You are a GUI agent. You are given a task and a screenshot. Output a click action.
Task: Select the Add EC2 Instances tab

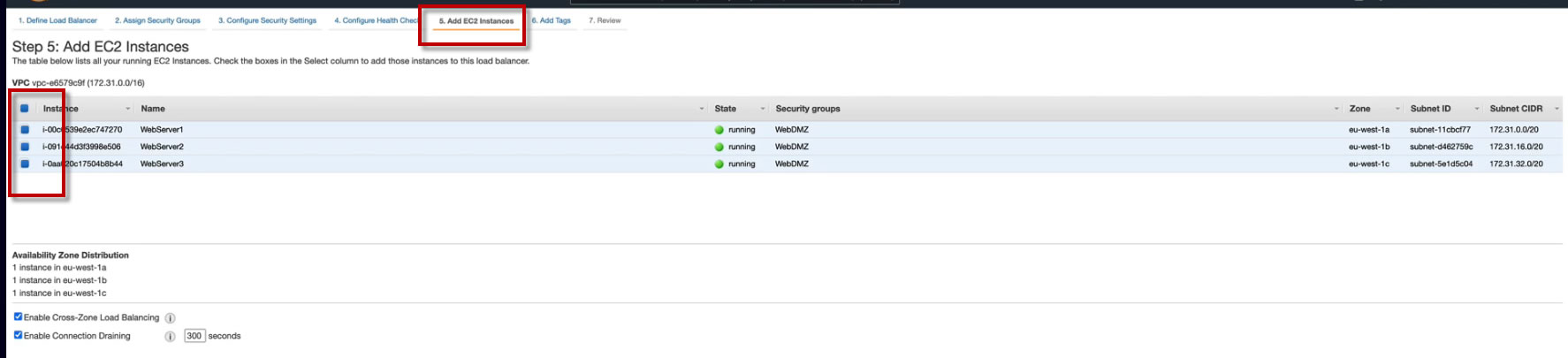click(x=476, y=20)
